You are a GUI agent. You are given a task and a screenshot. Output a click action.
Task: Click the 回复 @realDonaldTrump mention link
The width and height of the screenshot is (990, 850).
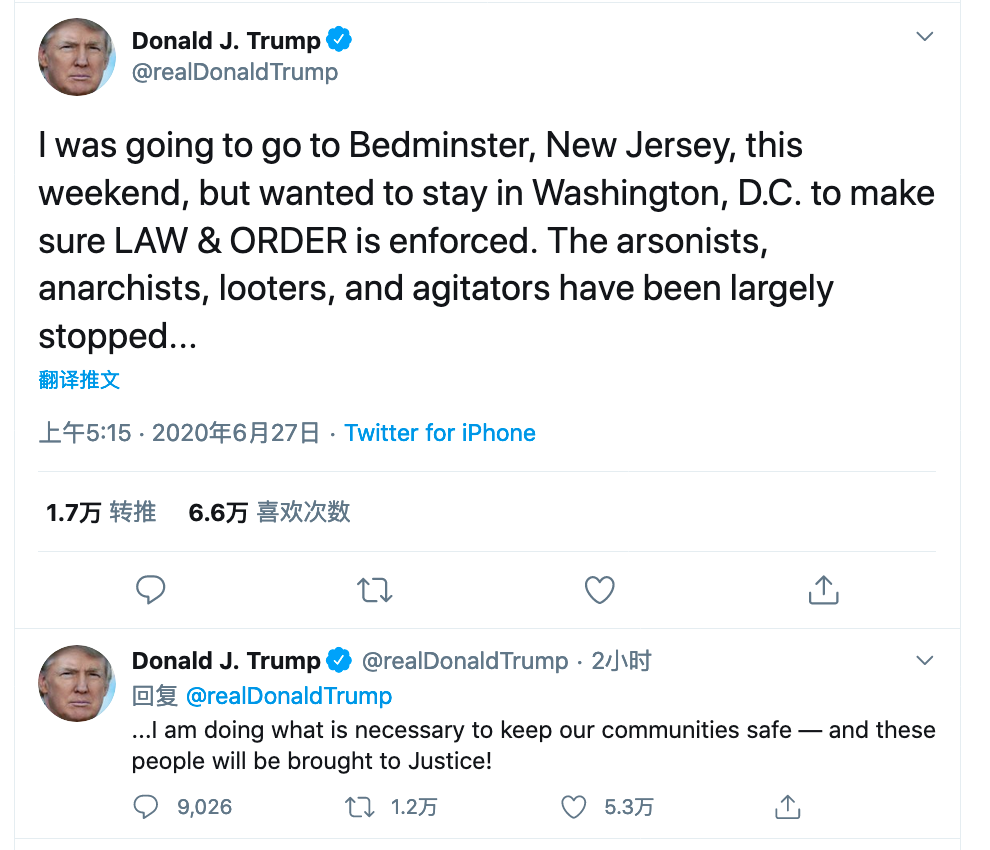289,695
